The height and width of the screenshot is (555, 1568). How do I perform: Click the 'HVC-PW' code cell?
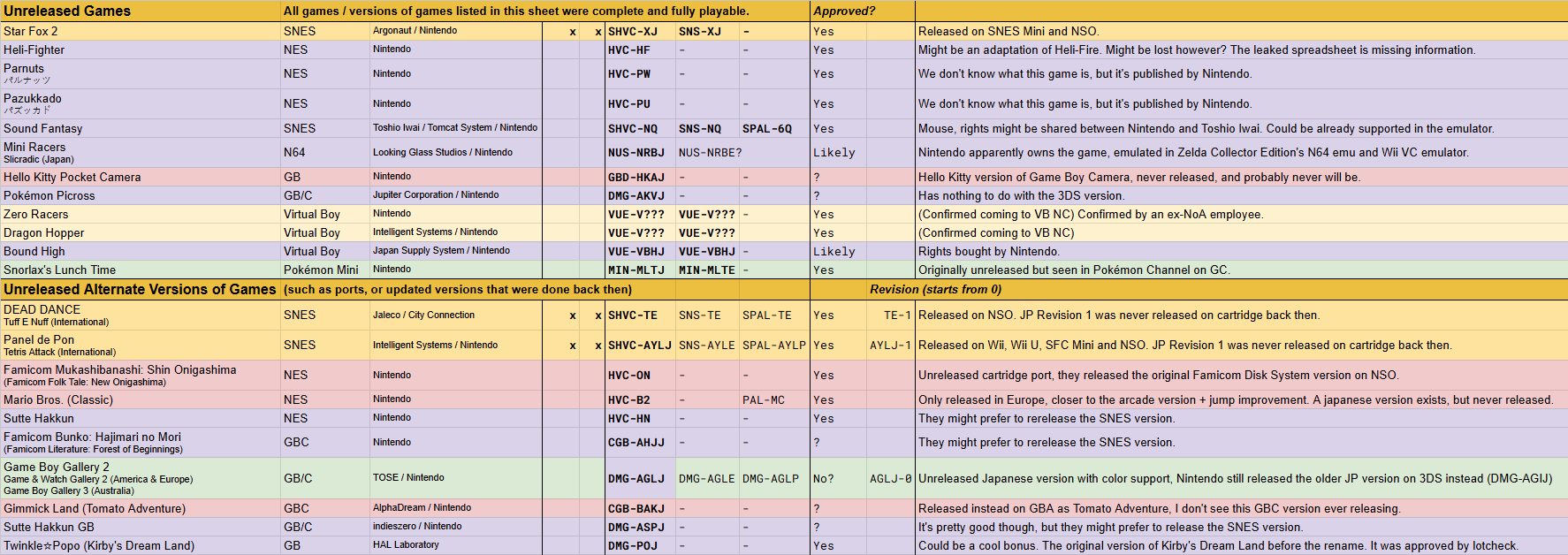tap(641, 73)
